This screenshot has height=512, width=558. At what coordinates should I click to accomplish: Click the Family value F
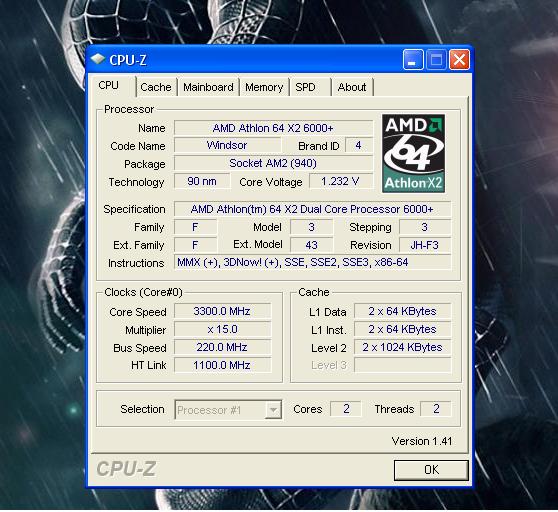195,227
